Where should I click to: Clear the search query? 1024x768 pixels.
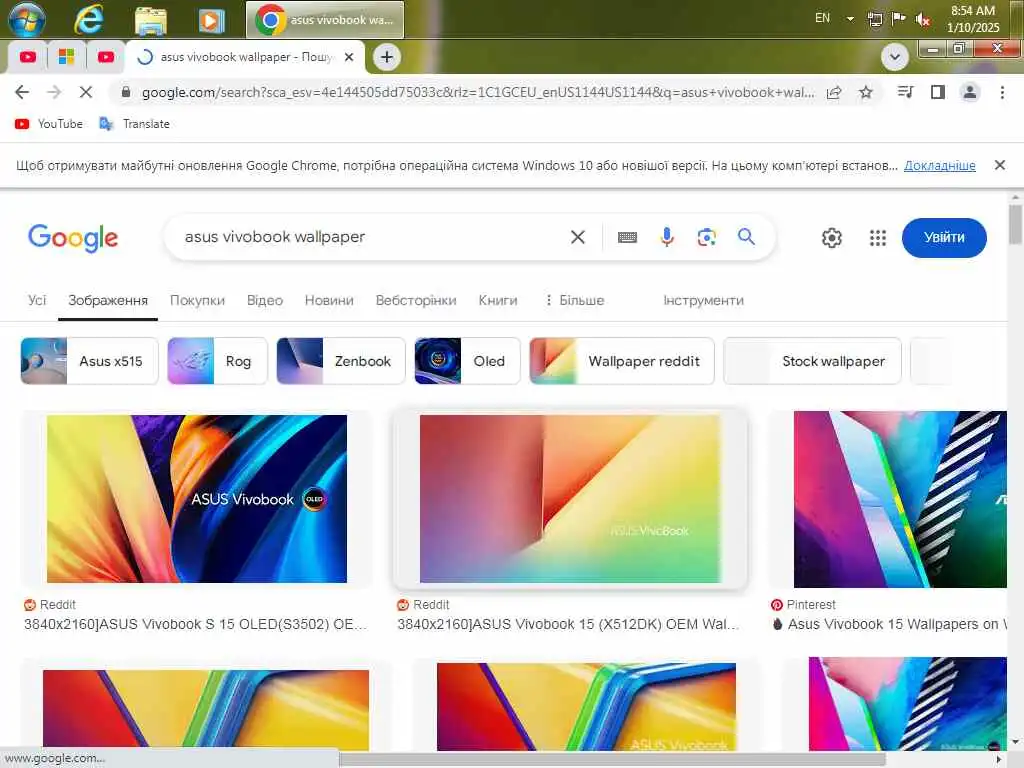578,237
